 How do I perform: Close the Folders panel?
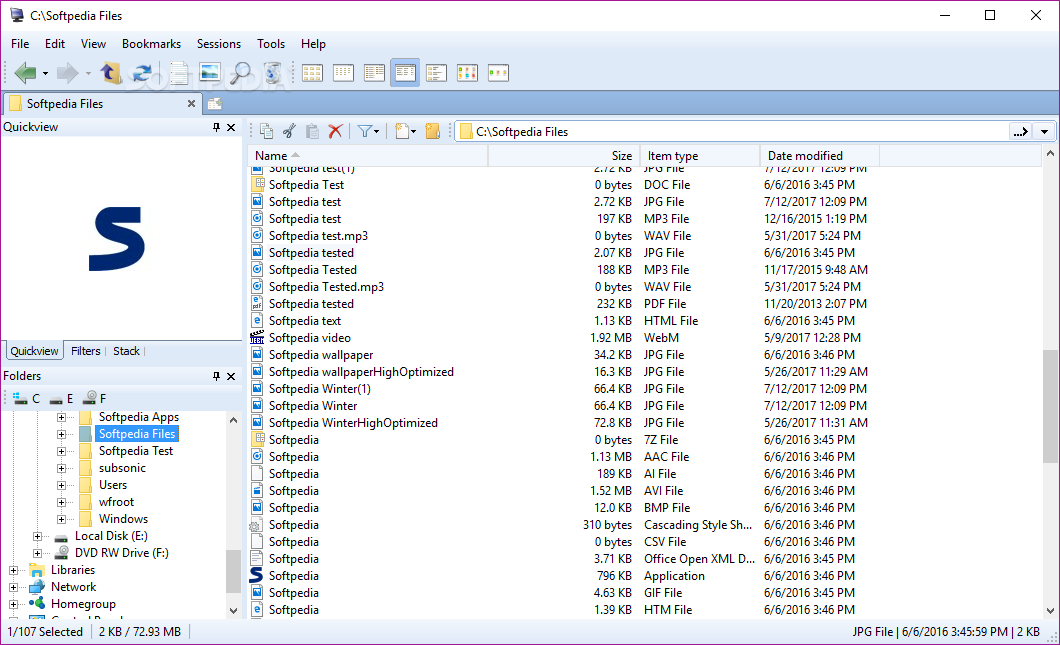tap(231, 376)
